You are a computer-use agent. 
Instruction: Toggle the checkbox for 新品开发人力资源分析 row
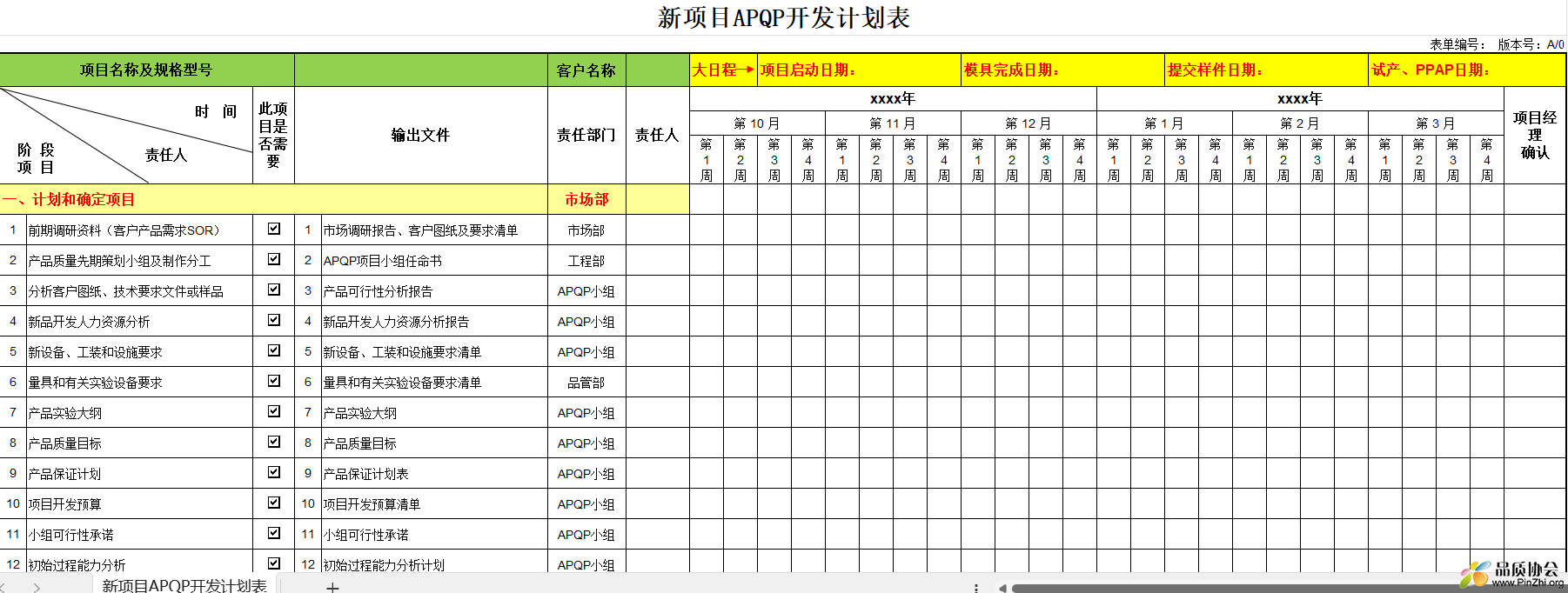pyautogui.click(x=274, y=320)
